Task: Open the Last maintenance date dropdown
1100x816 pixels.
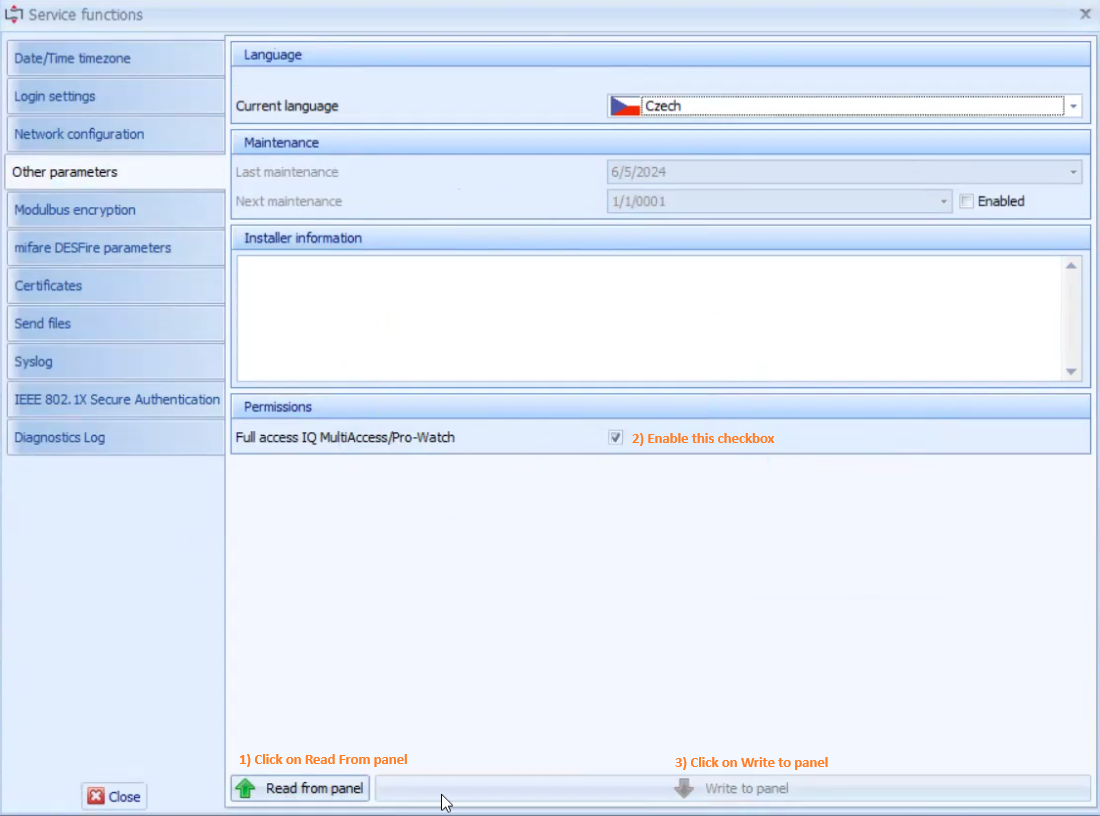Action: tap(1073, 172)
